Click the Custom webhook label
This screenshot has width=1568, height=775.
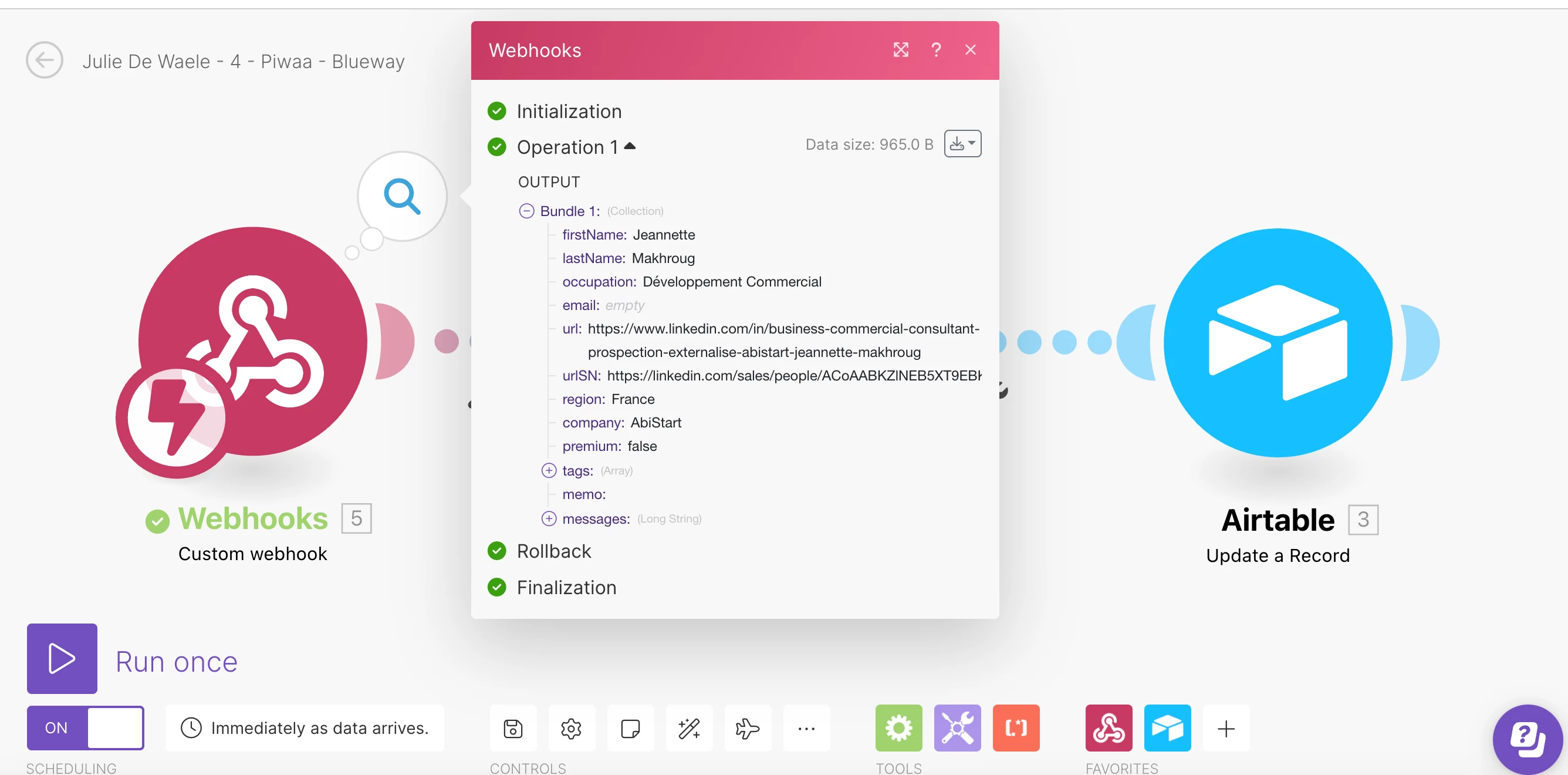(x=252, y=554)
